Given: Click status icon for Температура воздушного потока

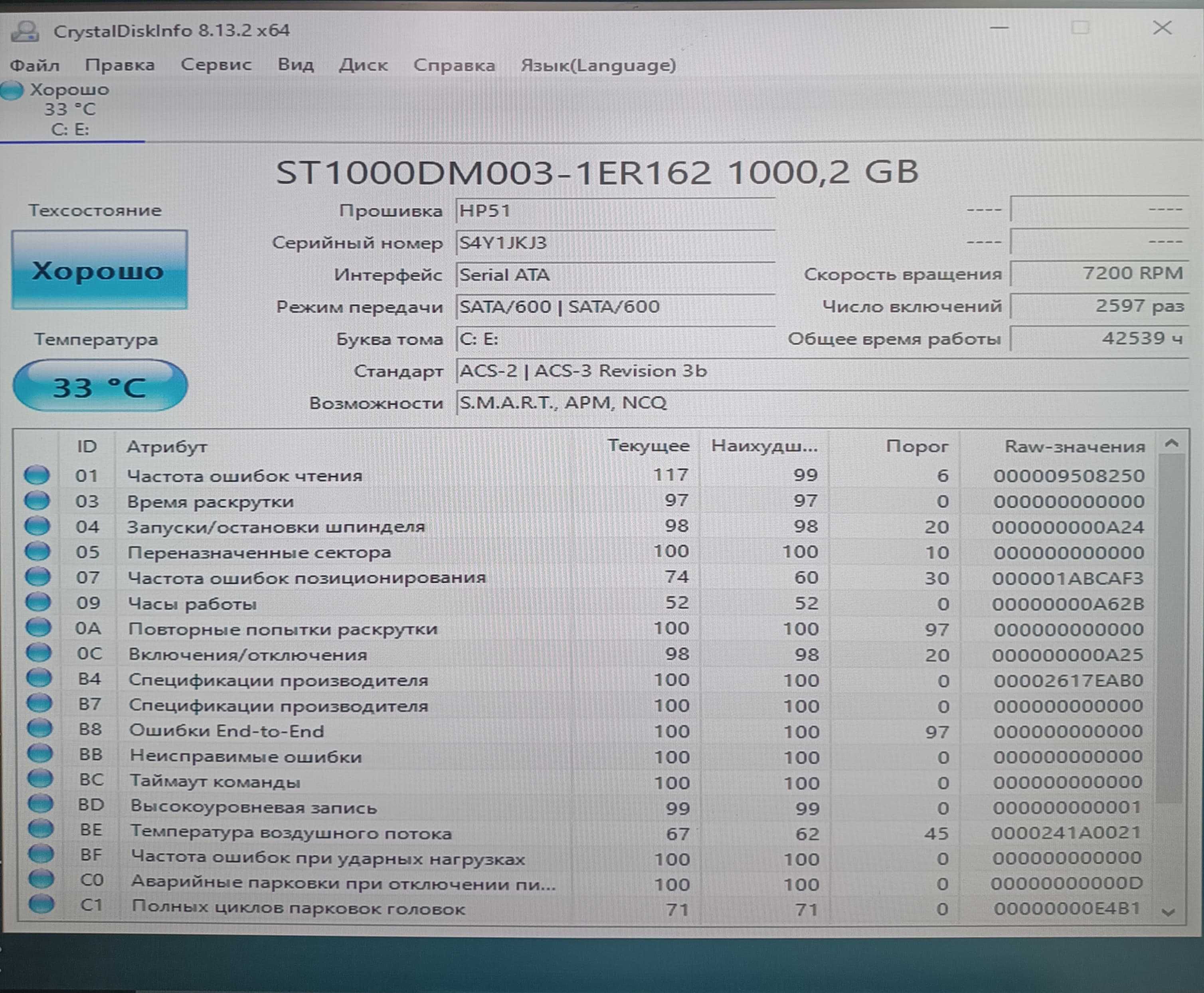Looking at the screenshot, I should (41, 828).
